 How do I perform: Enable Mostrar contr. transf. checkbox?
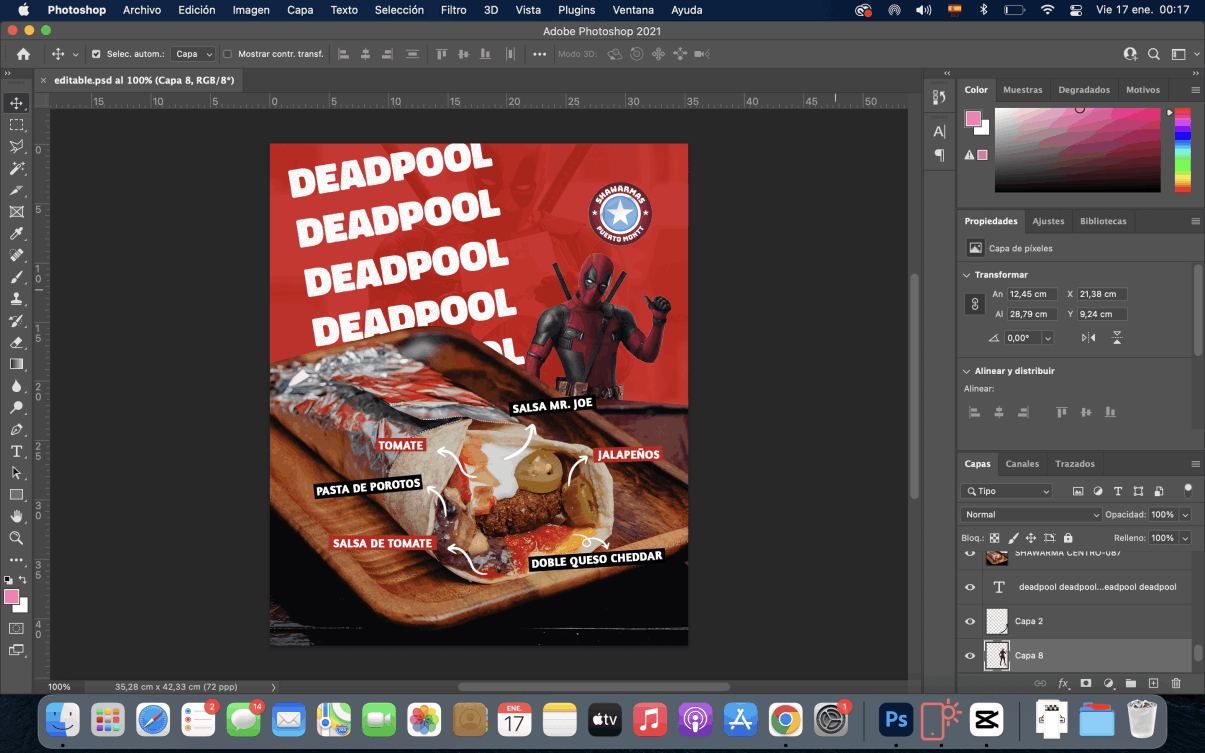point(228,54)
